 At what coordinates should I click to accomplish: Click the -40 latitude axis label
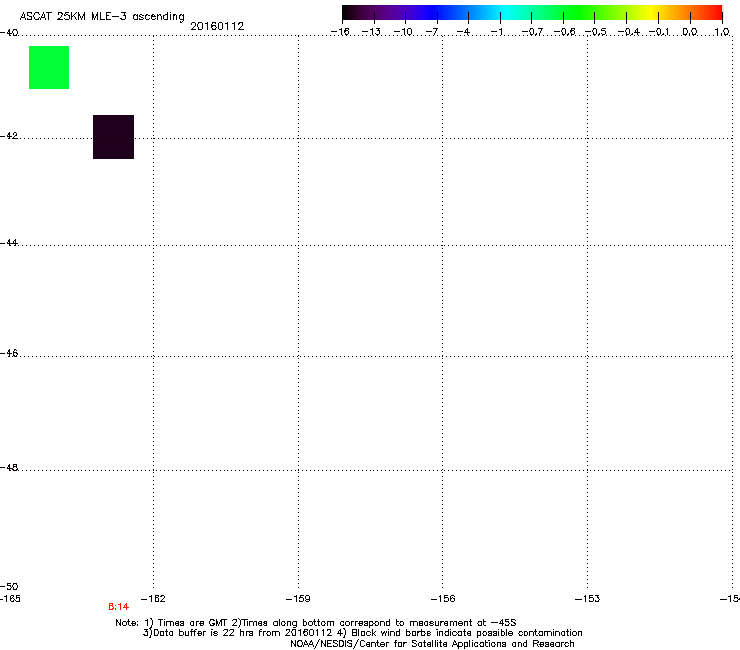click(9, 33)
